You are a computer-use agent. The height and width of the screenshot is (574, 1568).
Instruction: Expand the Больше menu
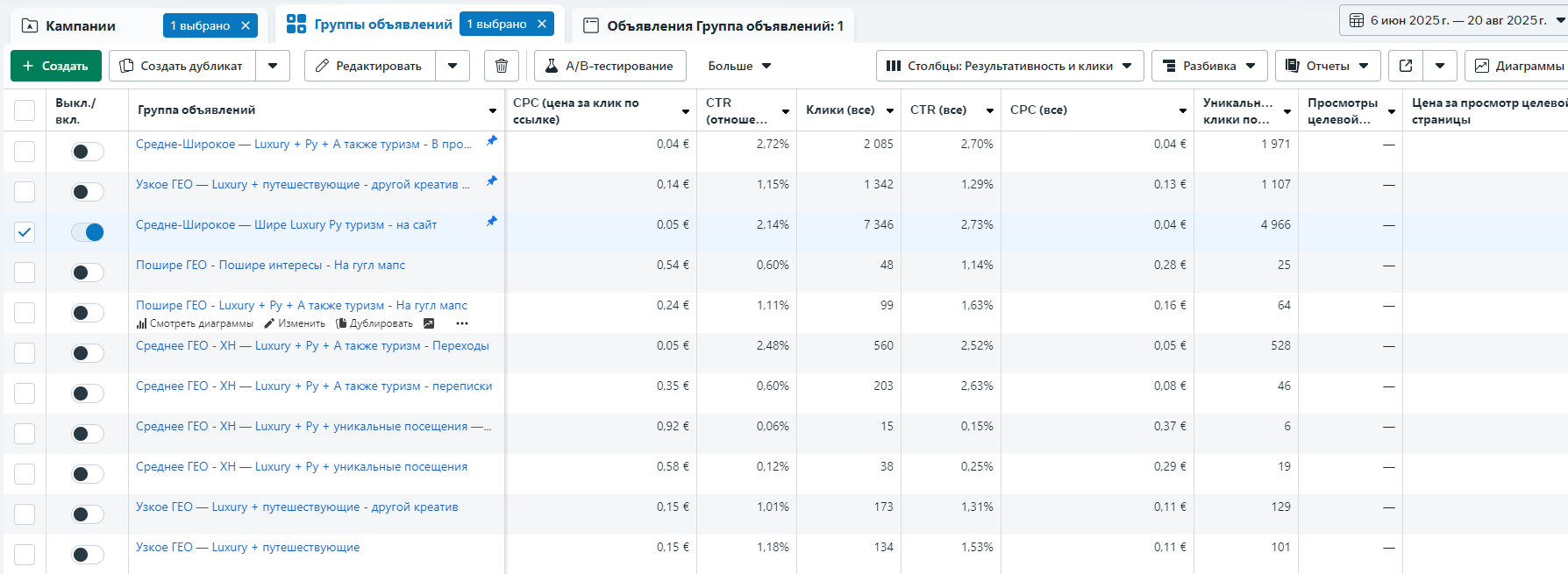tap(739, 66)
